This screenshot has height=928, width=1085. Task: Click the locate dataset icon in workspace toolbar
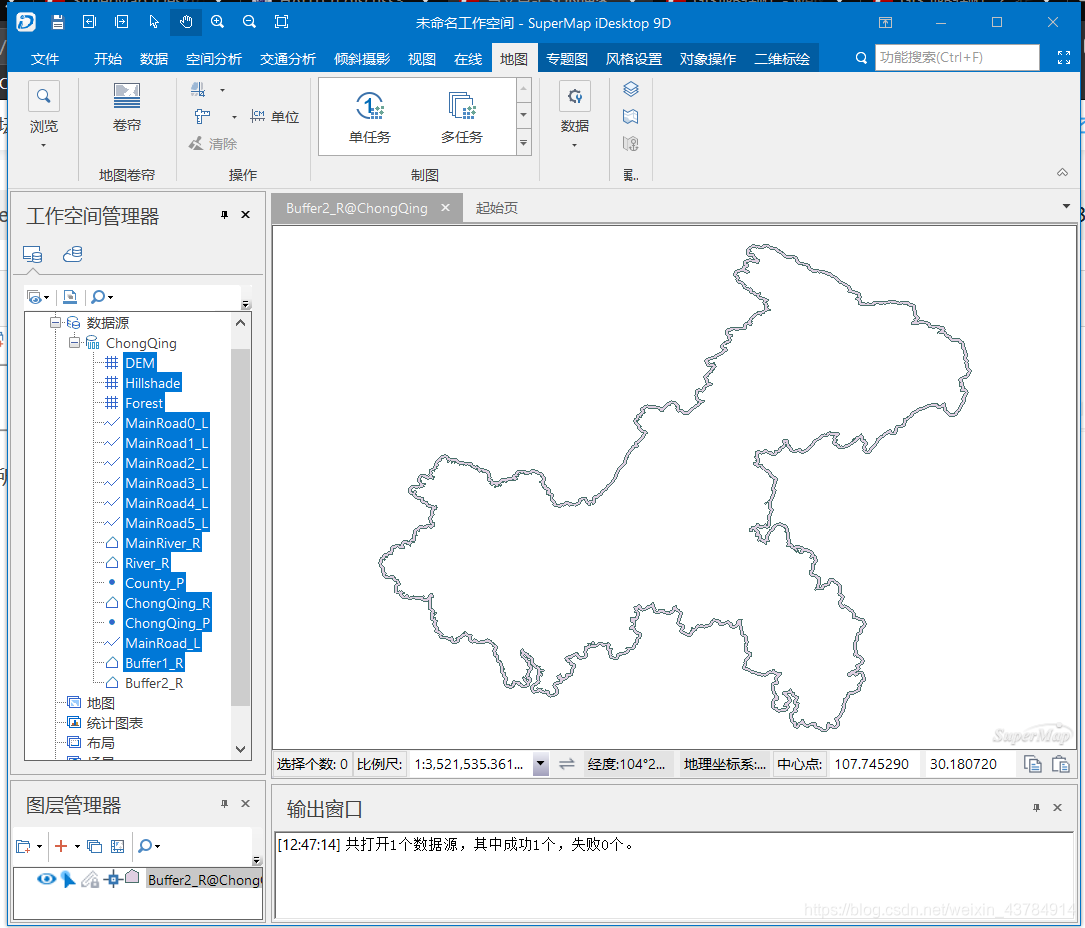tap(70, 297)
